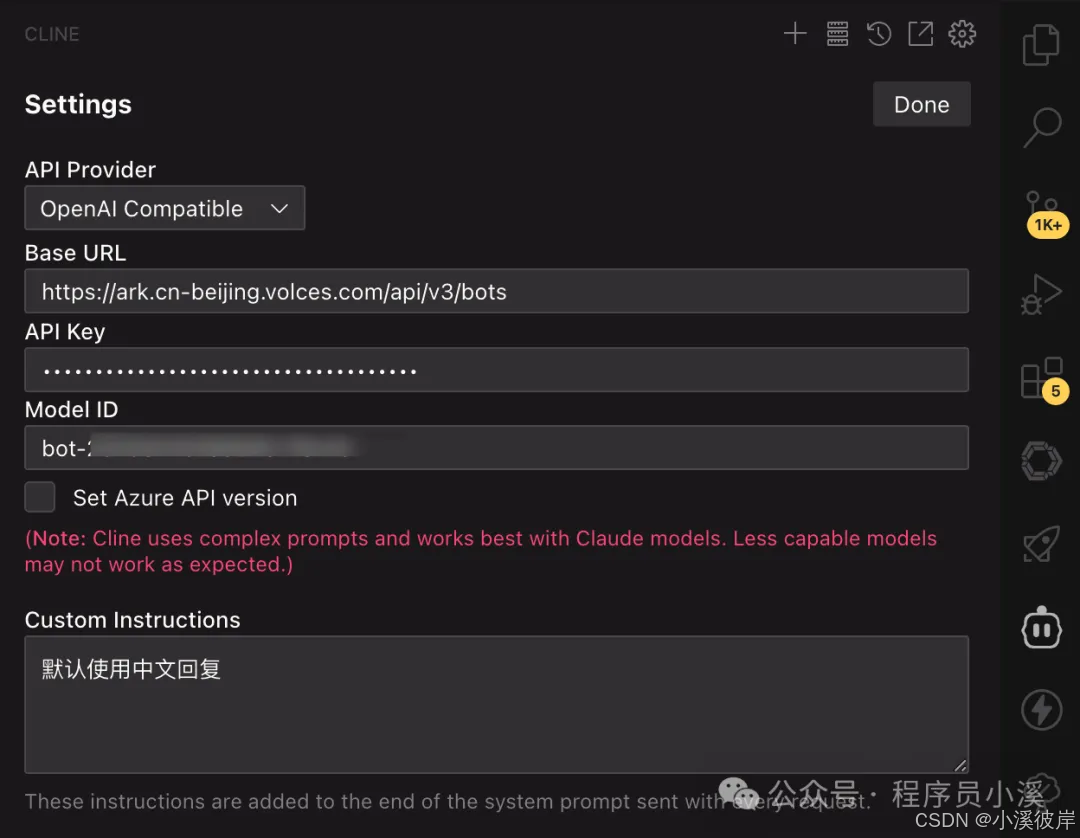Focus the Model ID input field
Image resolution: width=1080 pixels, height=838 pixels.
[x=497, y=448]
